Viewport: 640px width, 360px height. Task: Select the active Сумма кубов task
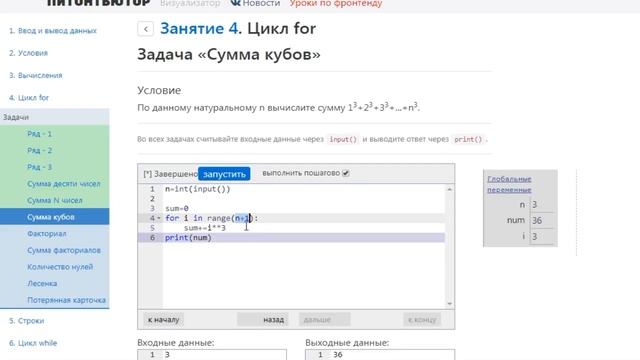point(55,217)
